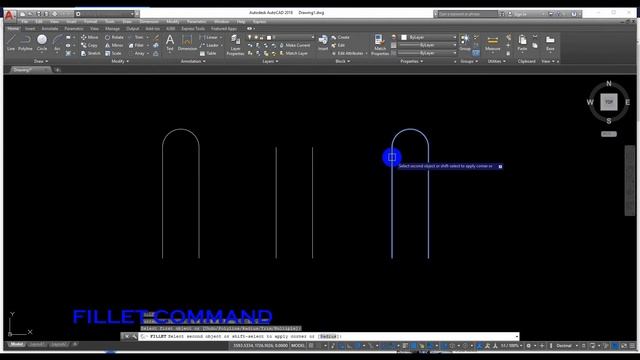Screen dimensions: 640x360
Task: Insert a Table
Action: click(x=208, y=53)
